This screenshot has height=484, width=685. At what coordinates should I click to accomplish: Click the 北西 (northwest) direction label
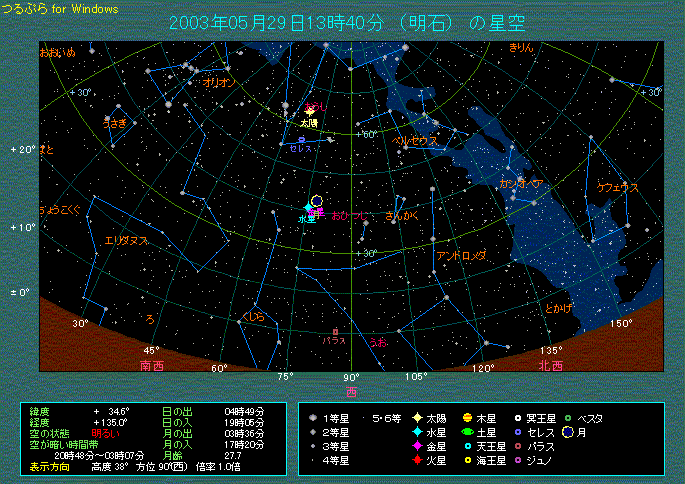pos(550,366)
